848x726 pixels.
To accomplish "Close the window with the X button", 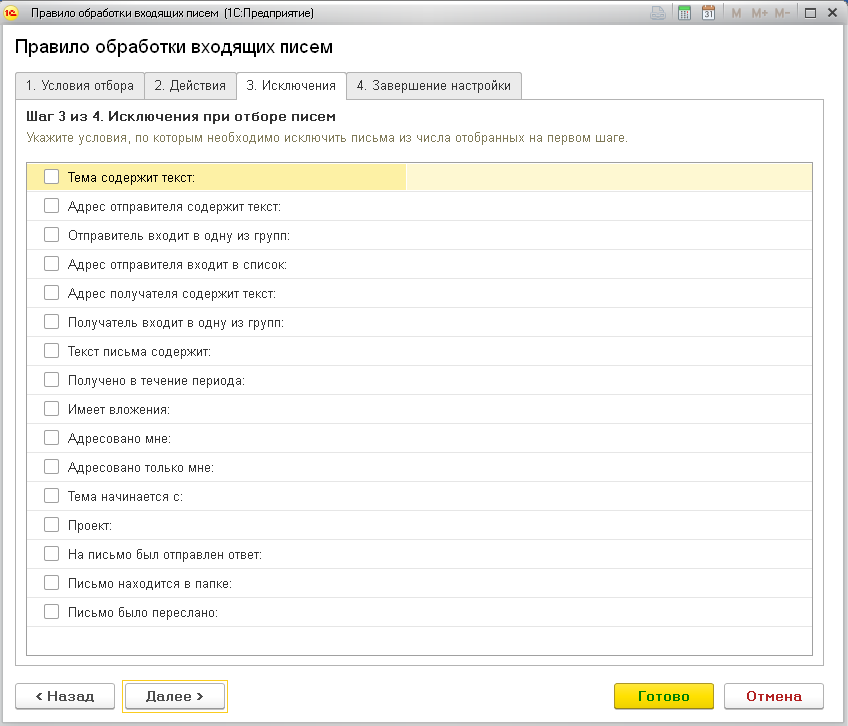I will [832, 13].
